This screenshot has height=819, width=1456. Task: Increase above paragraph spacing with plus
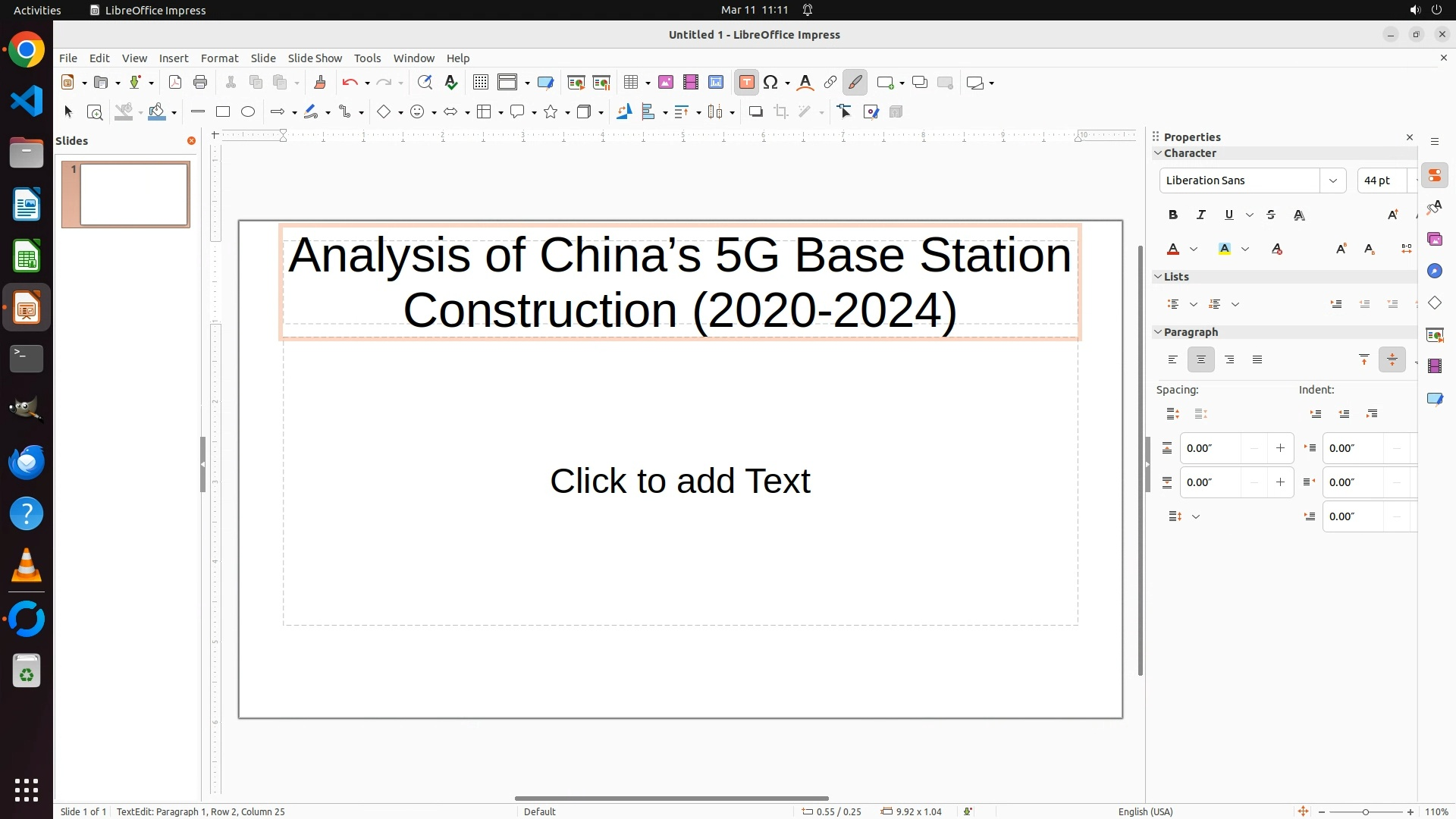(1280, 448)
